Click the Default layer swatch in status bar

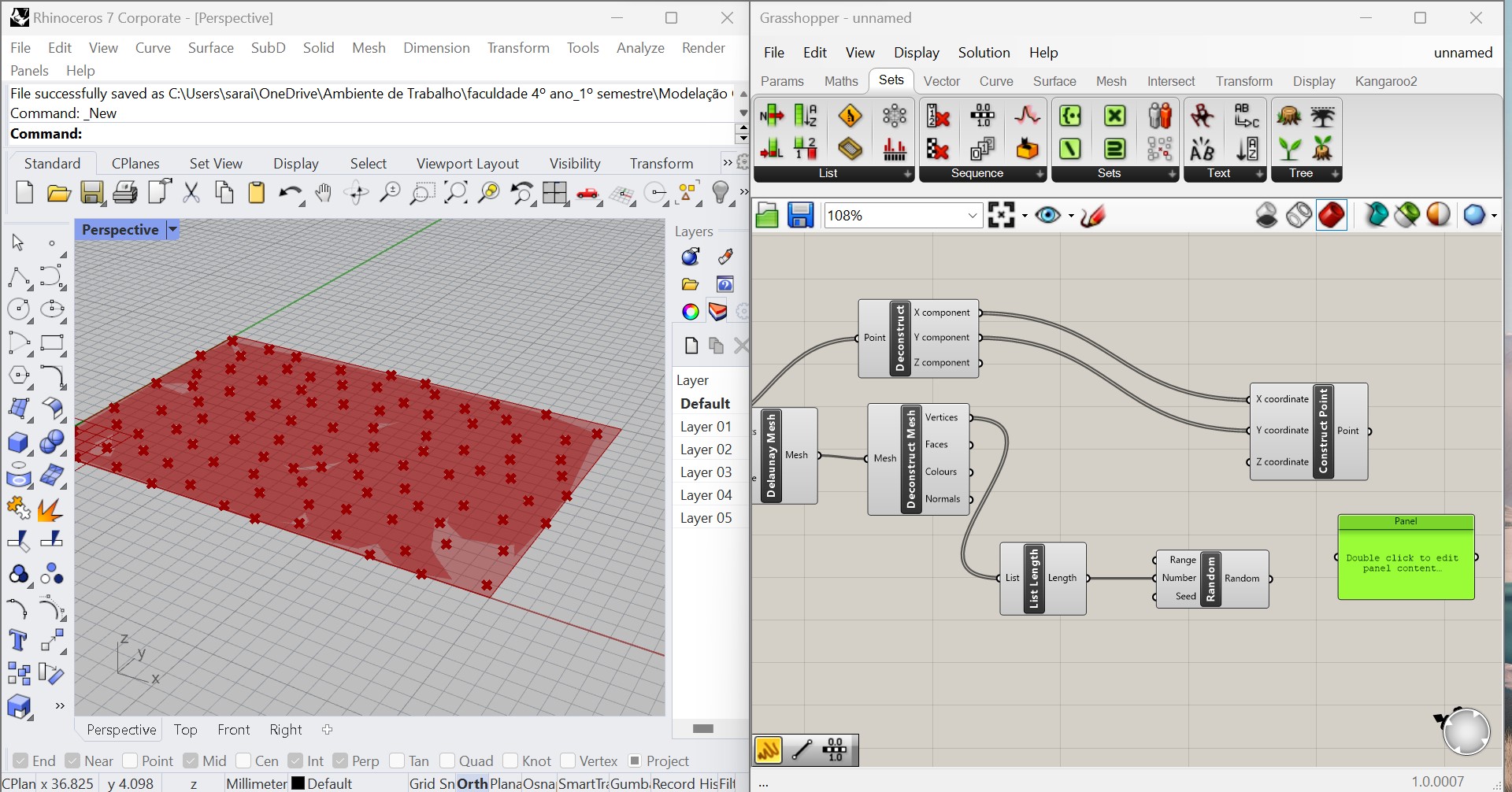point(298,783)
